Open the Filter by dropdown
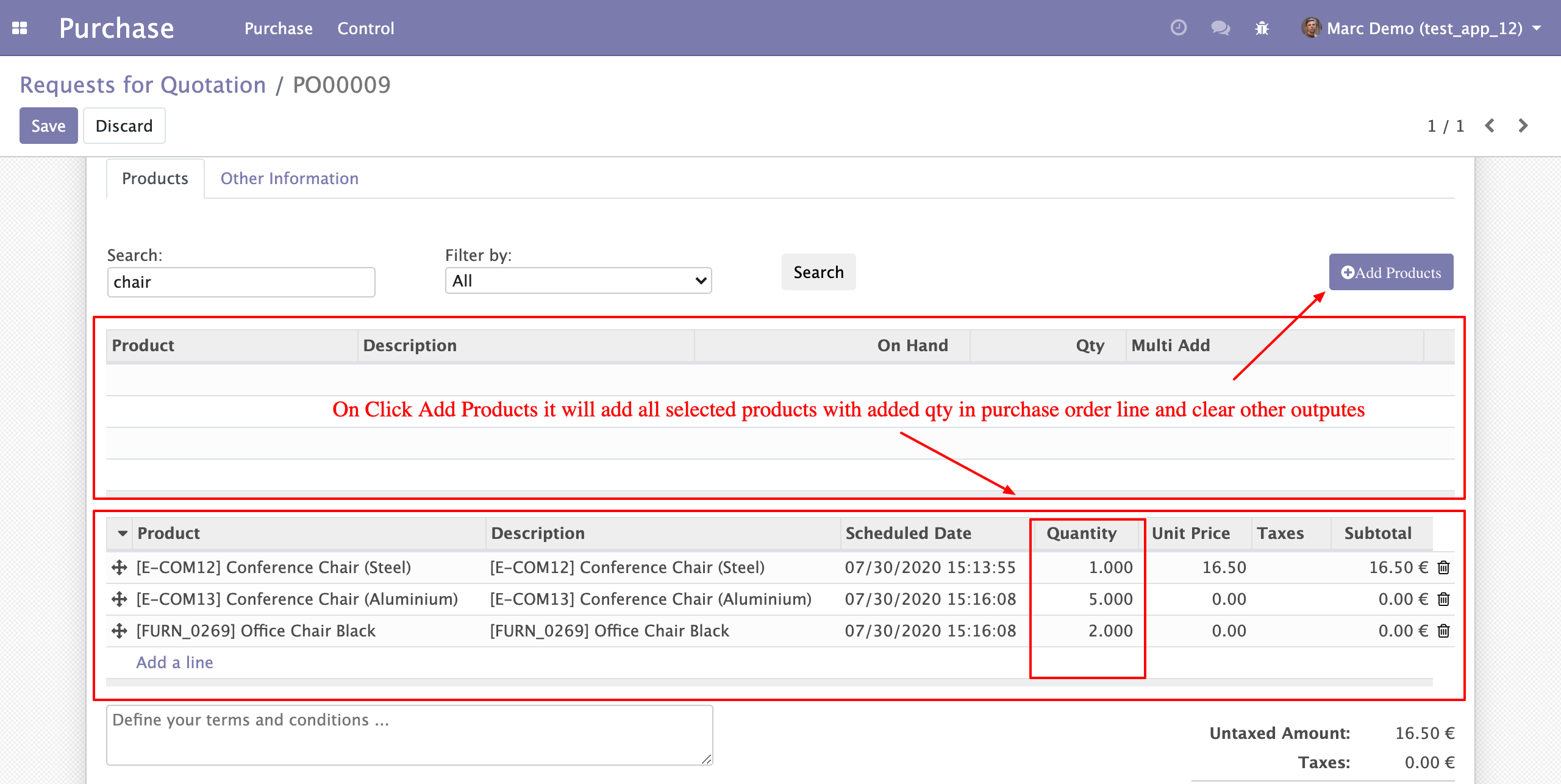Screen dimensions: 1561x784 [578, 280]
